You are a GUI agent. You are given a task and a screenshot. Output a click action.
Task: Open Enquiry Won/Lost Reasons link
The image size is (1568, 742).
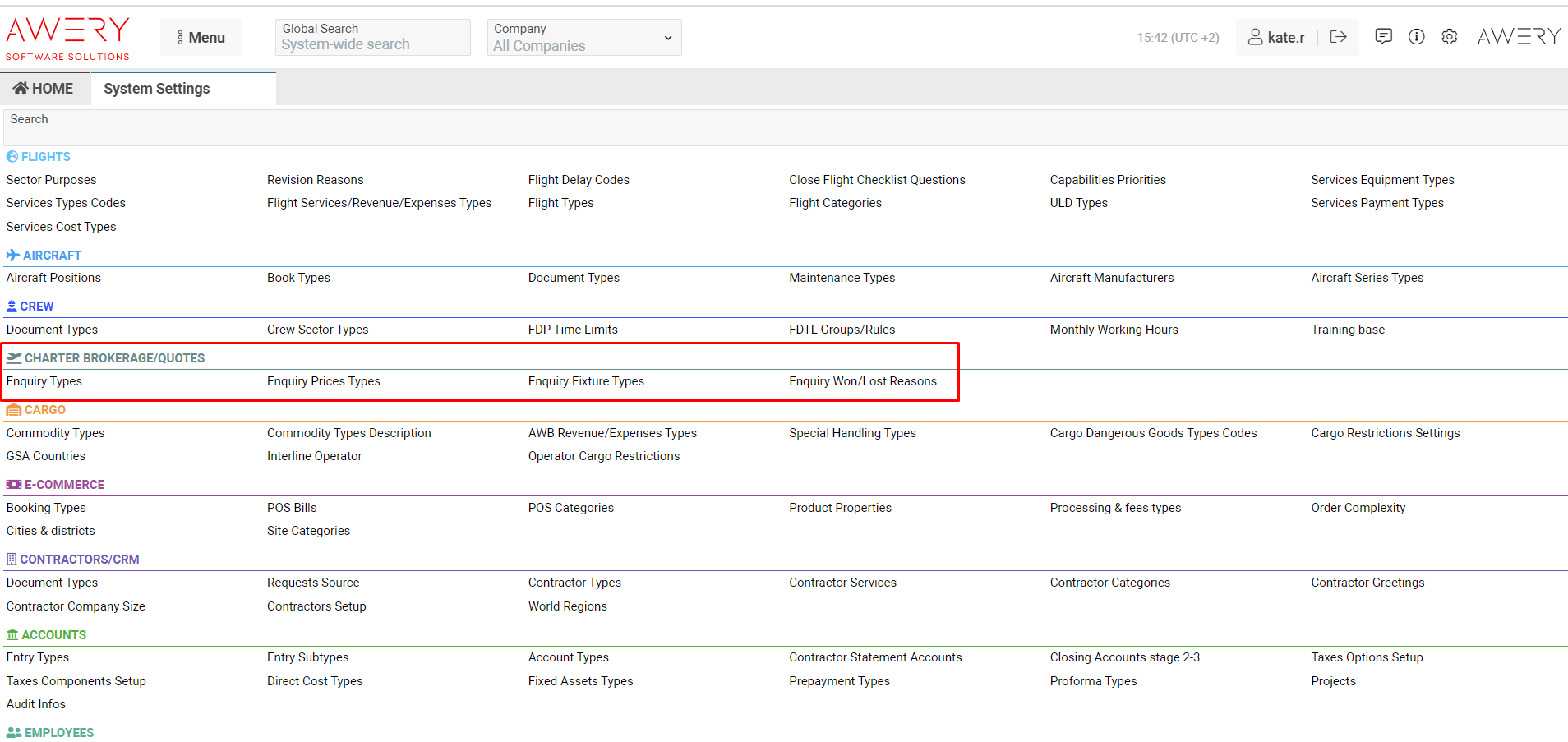point(863,381)
